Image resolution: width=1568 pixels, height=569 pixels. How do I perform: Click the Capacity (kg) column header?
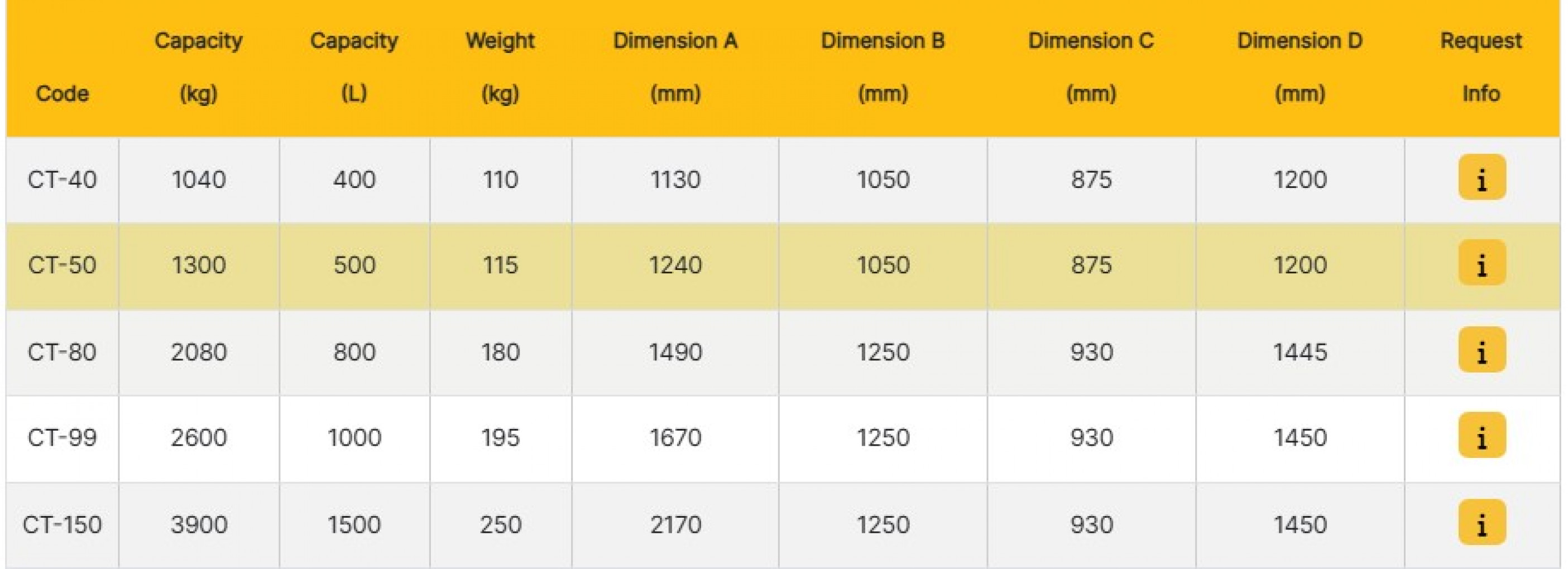tap(198, 67)
